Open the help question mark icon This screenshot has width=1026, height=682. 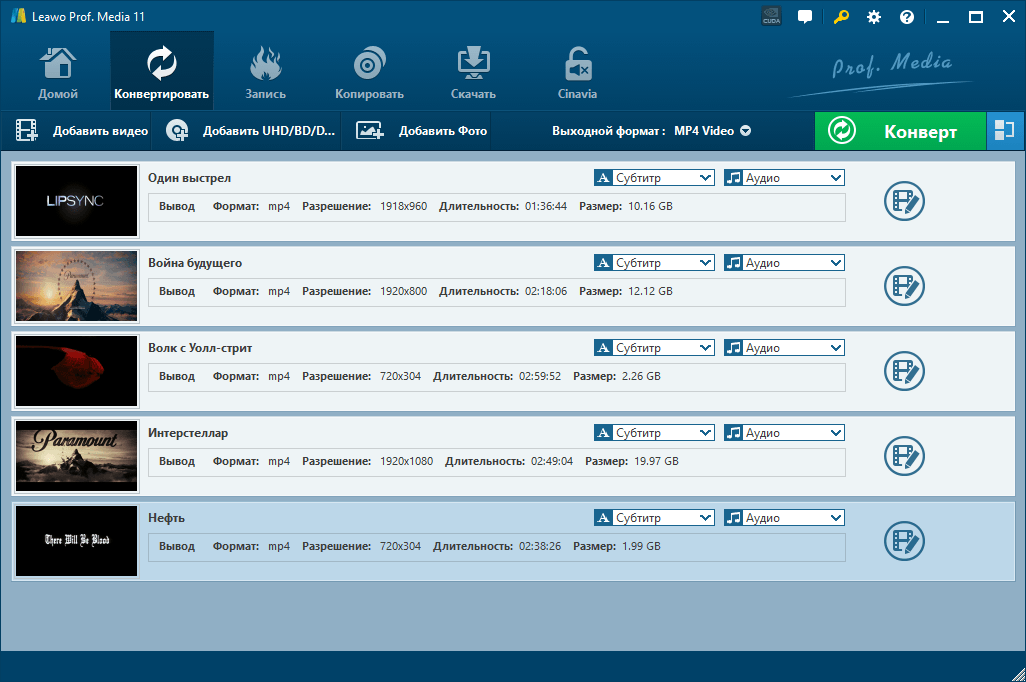(x=906, y=17)
